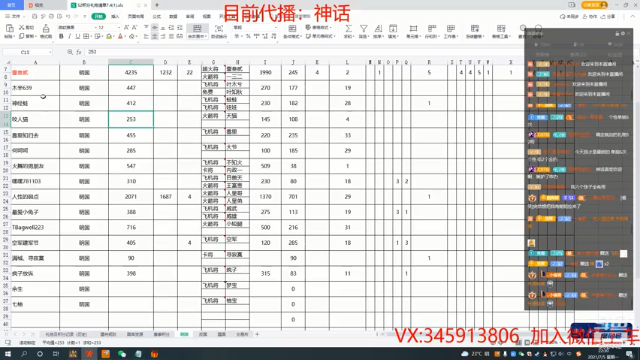640x360 pixels.
Task: Toggle underline formatting
Action: tap(78, 36)
